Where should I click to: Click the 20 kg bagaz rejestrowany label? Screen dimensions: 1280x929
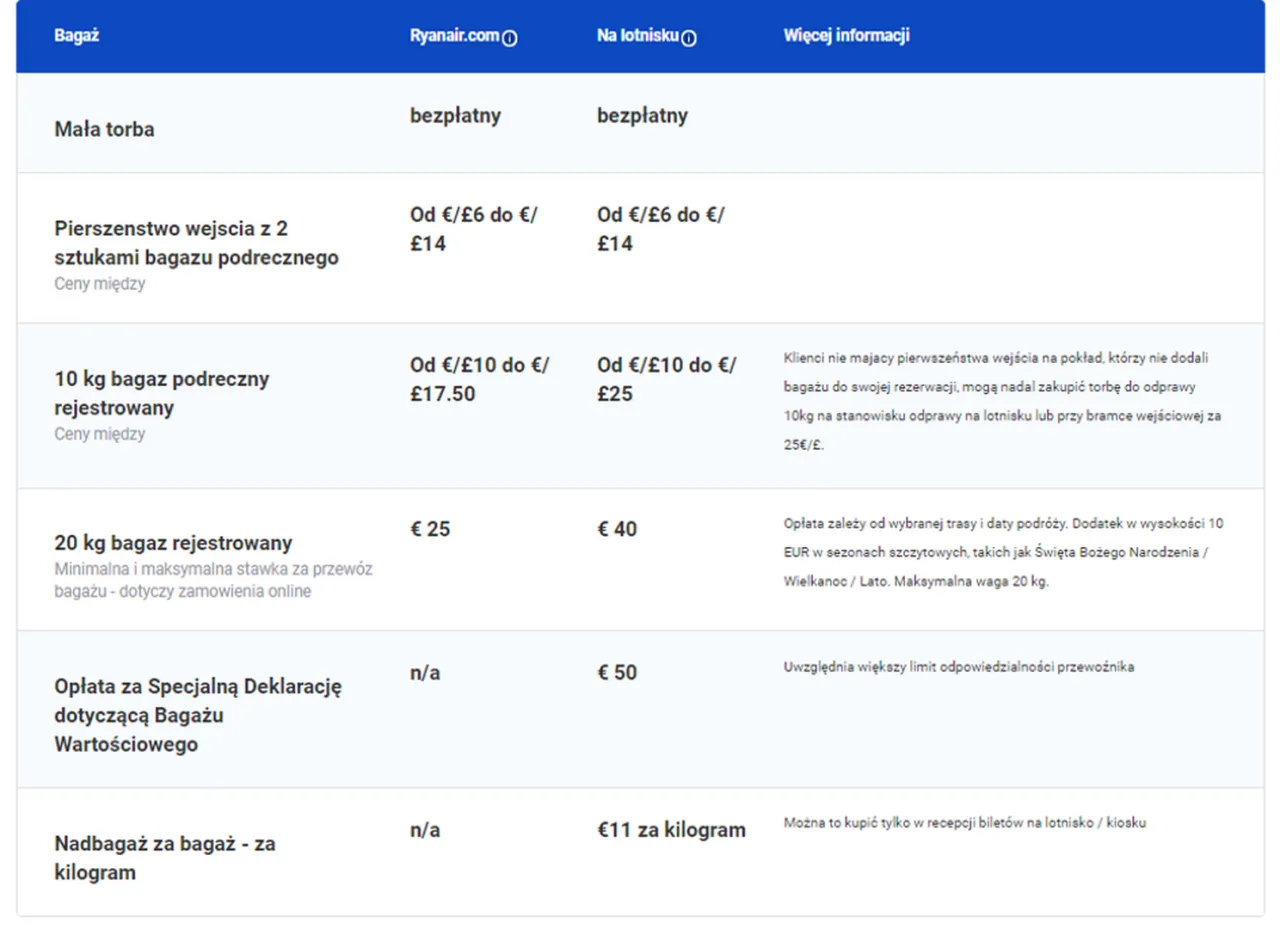click(172, 543)
